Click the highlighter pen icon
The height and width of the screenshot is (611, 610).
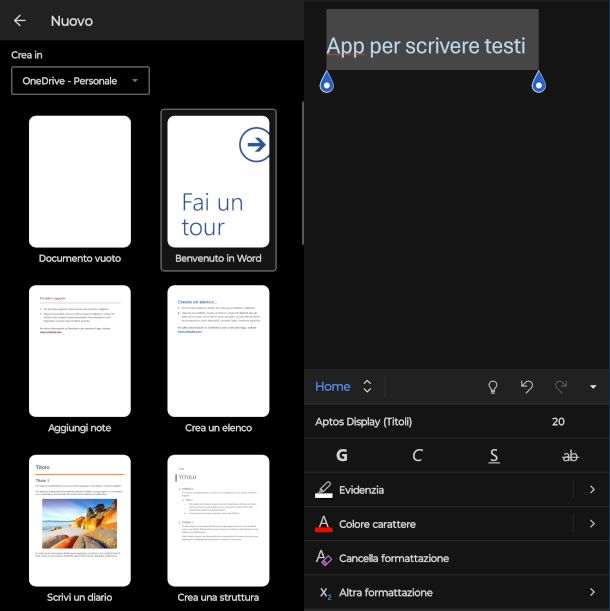[324, 489]
